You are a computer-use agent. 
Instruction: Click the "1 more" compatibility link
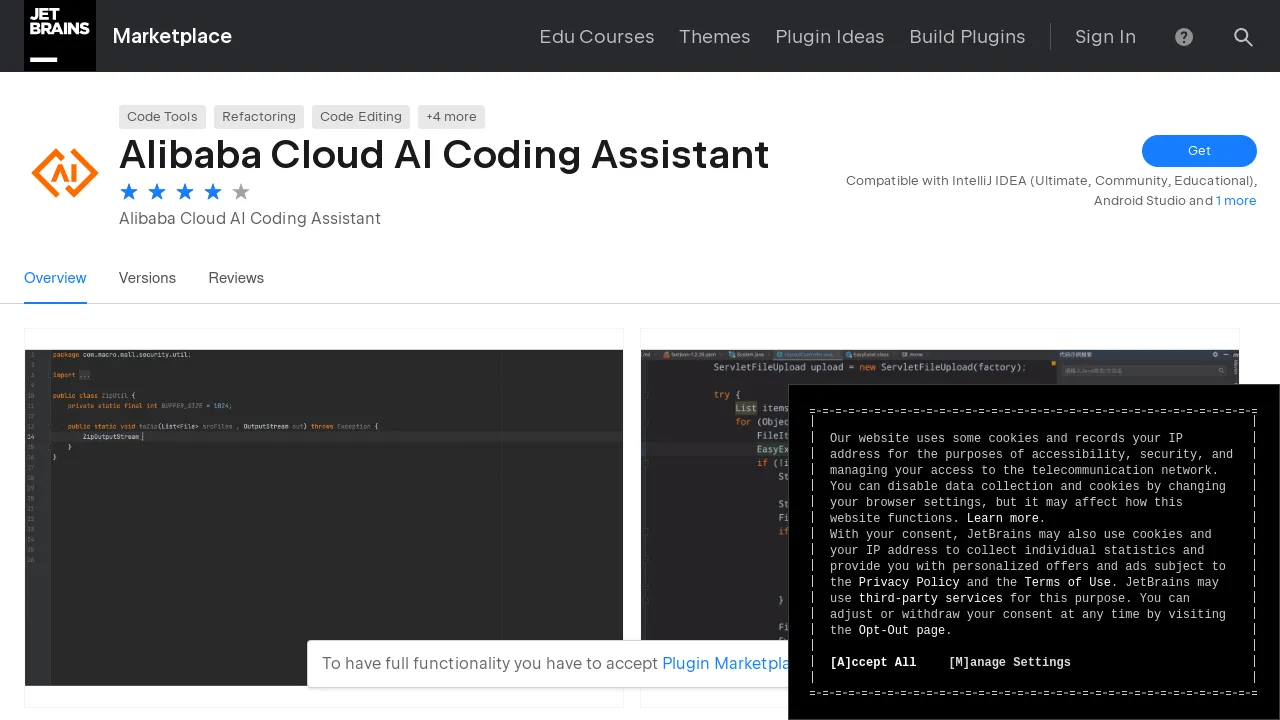(1236, 201)
